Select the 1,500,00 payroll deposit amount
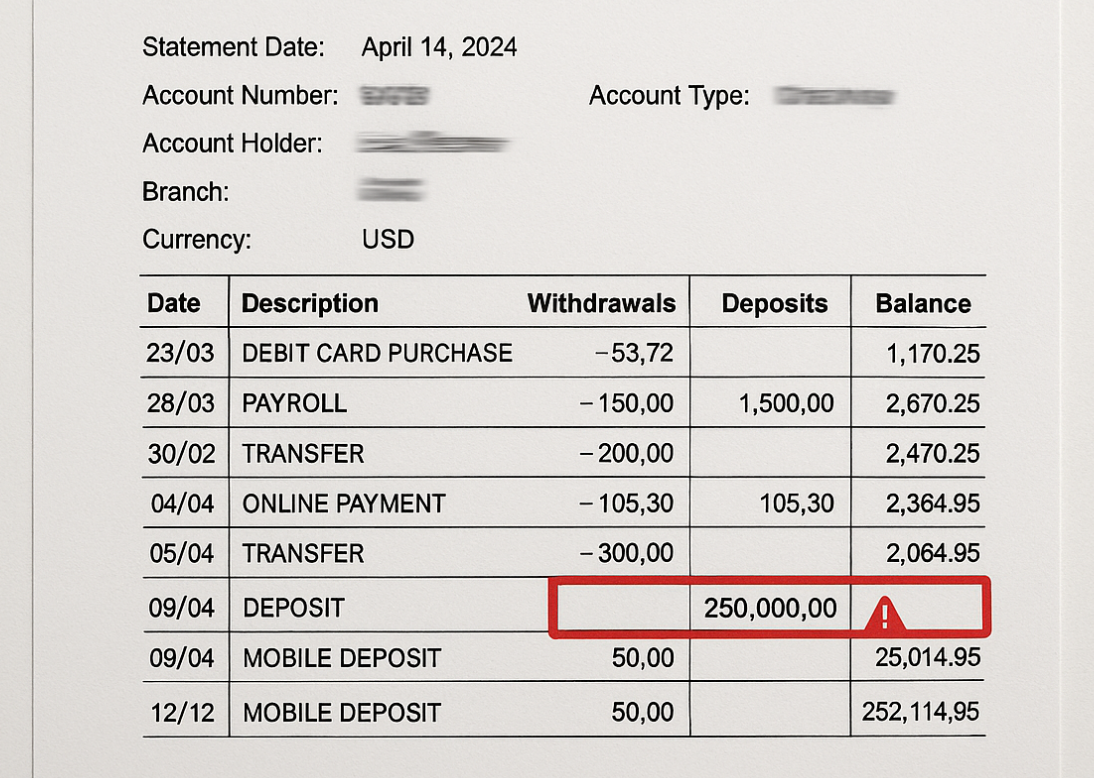 click(x=786, y=403)
